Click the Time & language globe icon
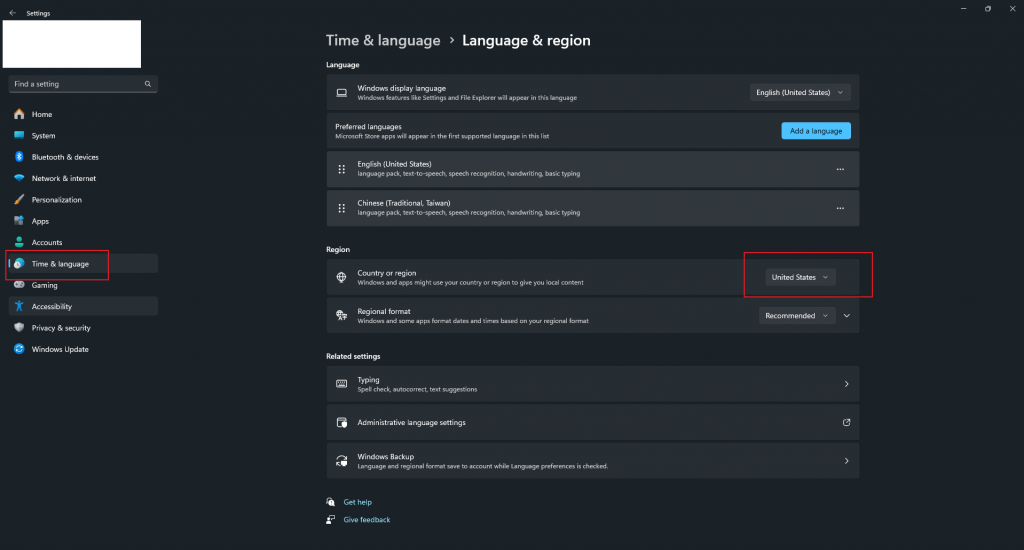 [x=19, y=263]
